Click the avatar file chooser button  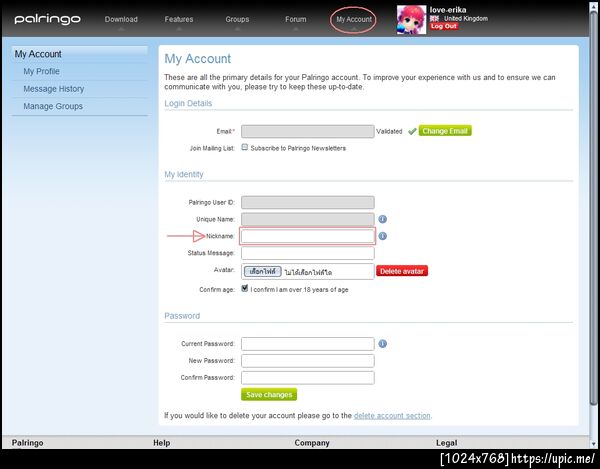(262, 272)
